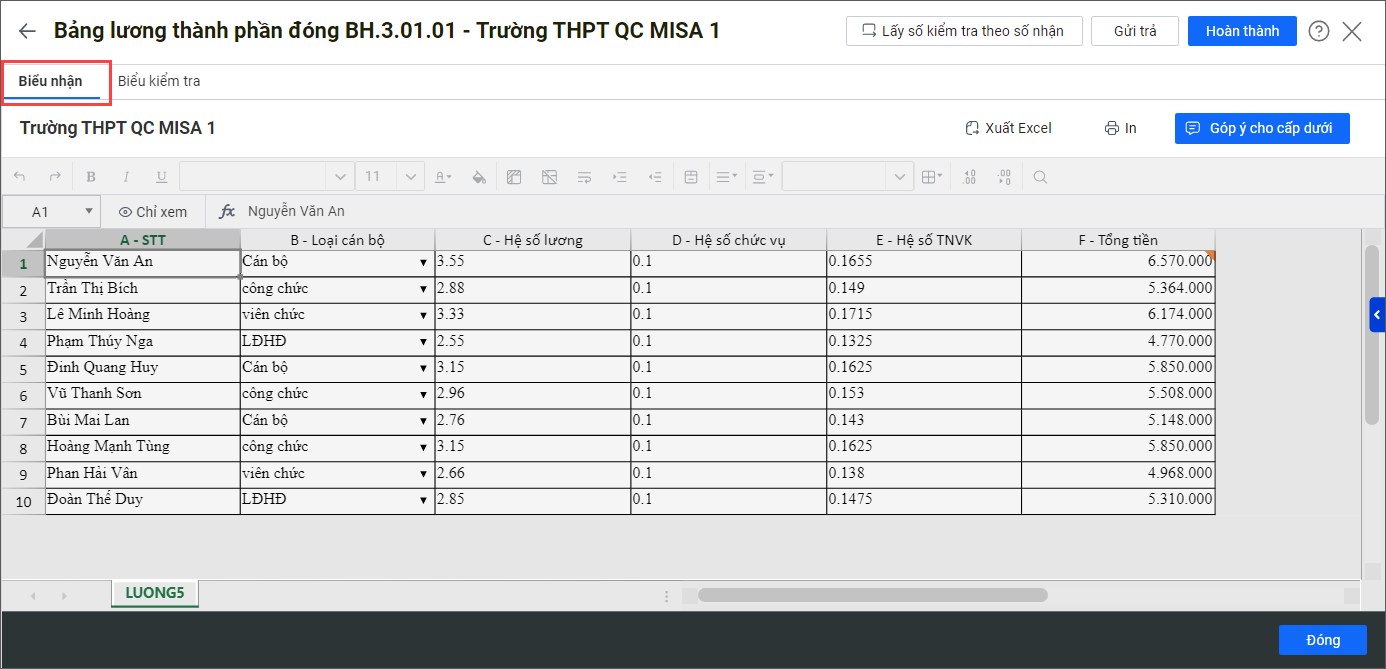Click the increase indent icon
Screen dimensions: 1386x669
[x=620, y=177]
